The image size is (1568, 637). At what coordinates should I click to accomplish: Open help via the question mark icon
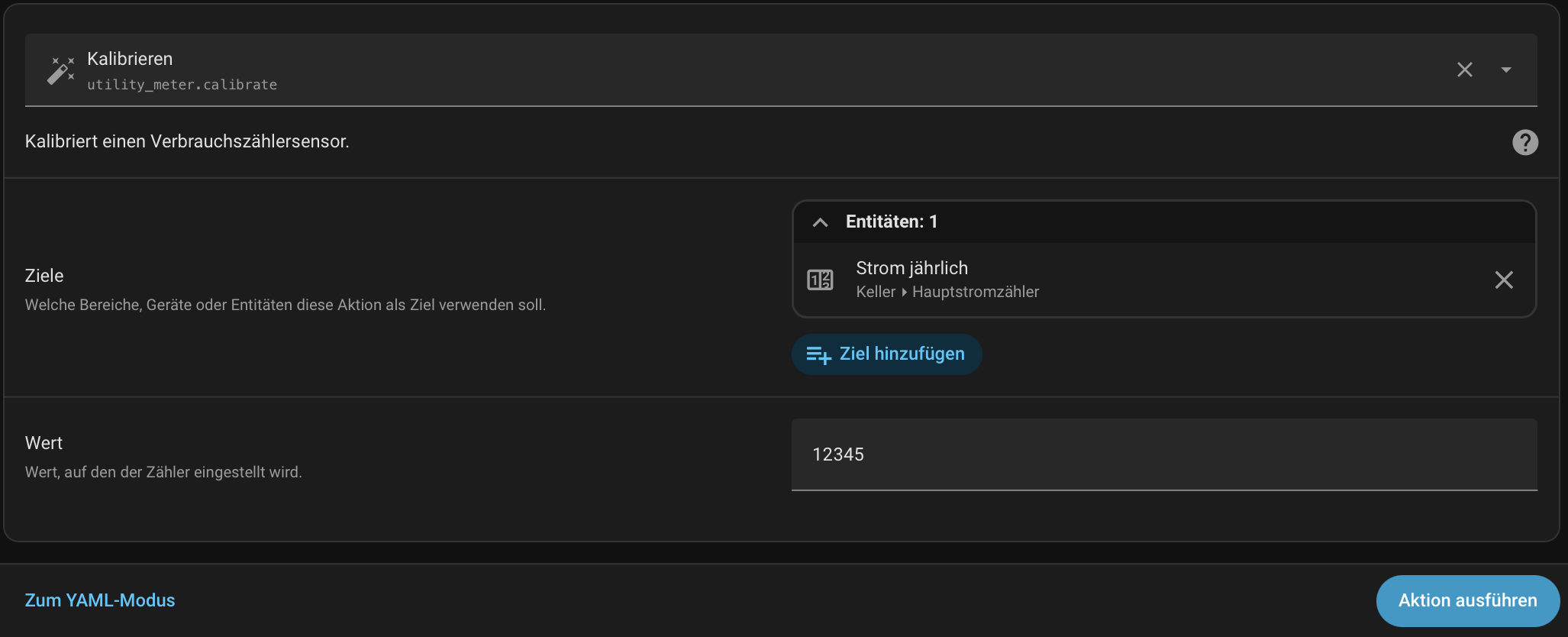(x=1524, y=142)
